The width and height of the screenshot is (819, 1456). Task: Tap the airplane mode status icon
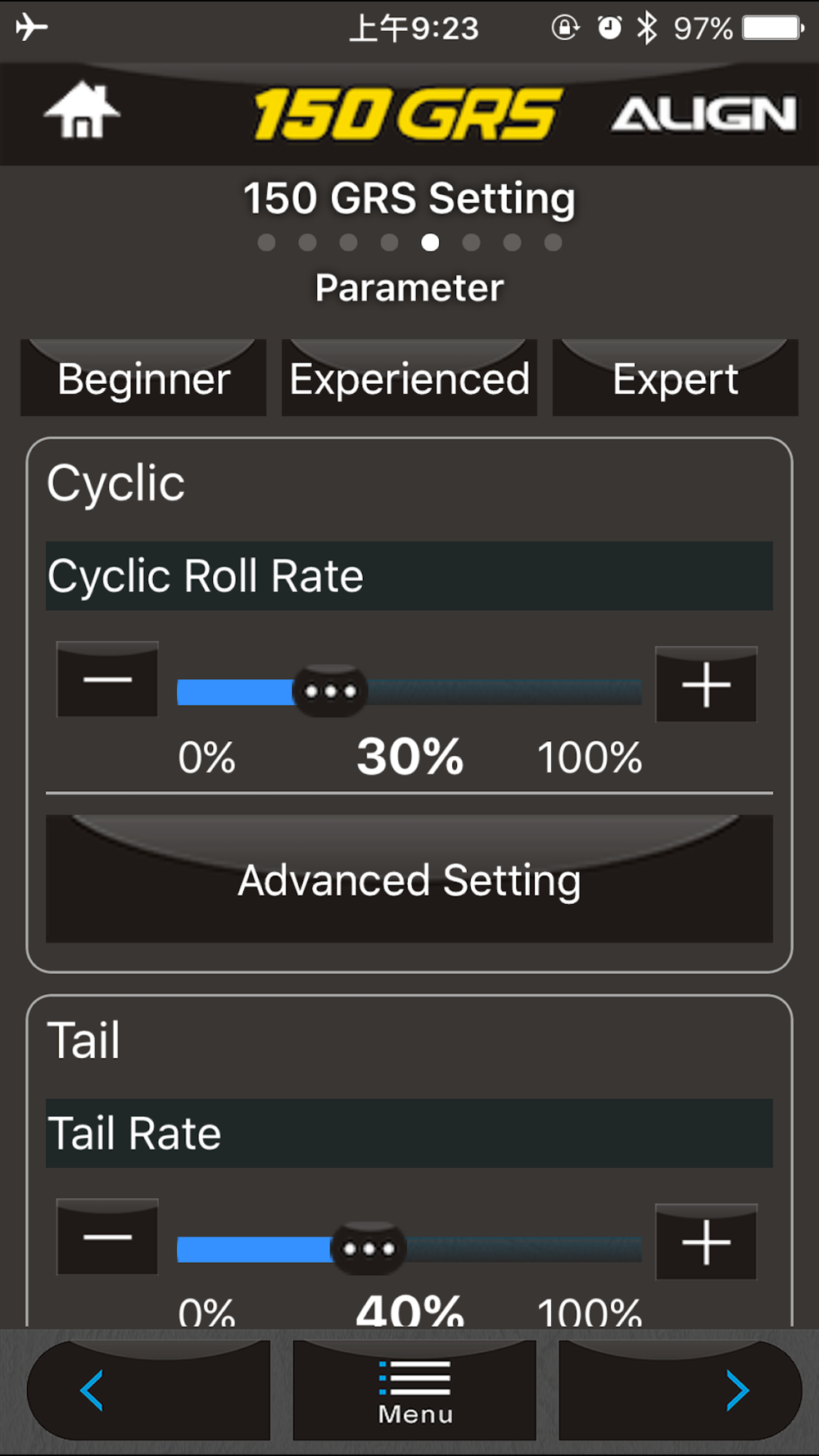pos(31,27)
